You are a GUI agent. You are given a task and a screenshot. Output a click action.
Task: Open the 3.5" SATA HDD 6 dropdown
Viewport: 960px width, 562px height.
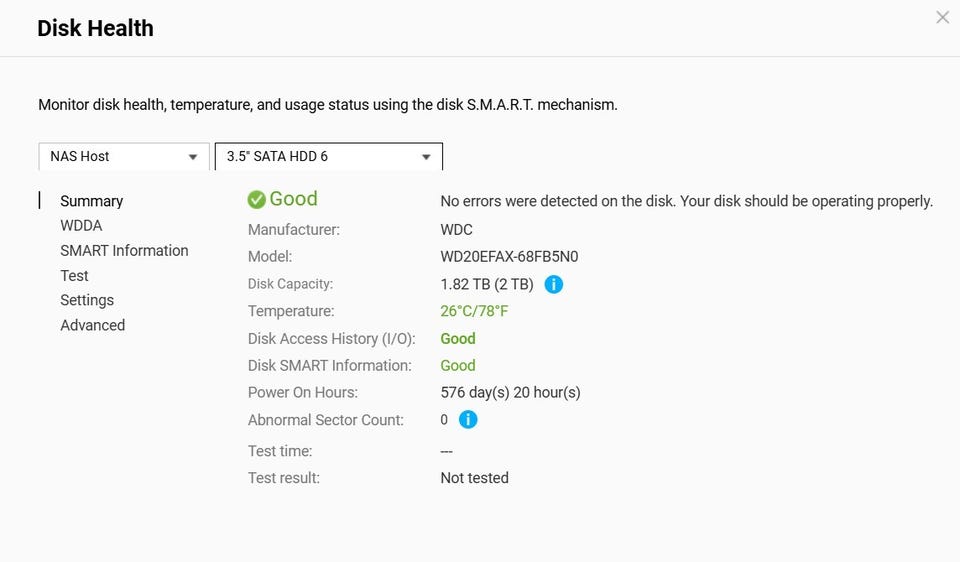(329, 157)
